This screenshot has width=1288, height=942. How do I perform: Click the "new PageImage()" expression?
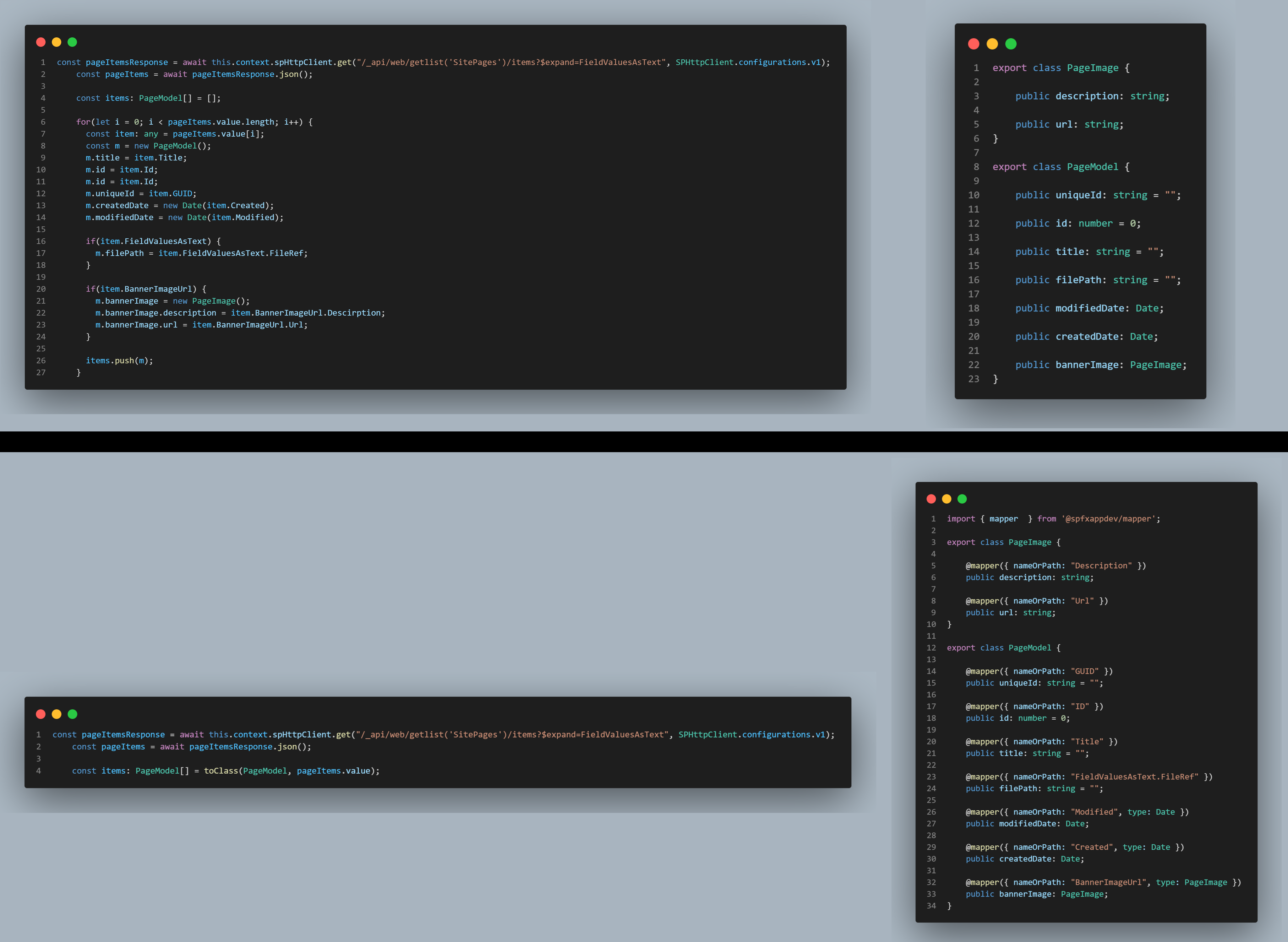click(211, 301)
